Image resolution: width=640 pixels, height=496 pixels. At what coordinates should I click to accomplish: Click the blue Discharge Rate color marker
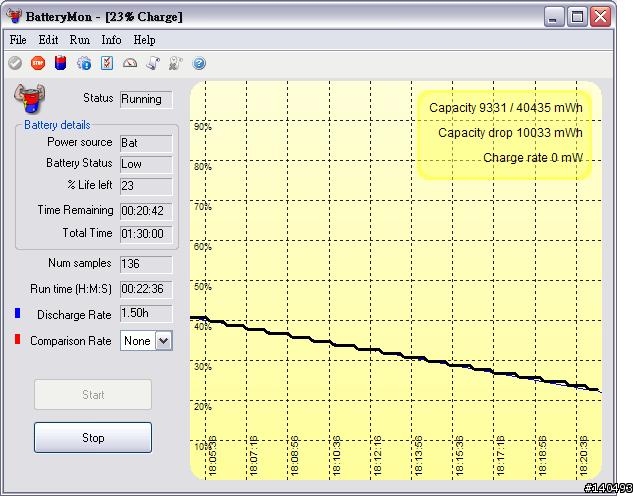click(18, 313)
